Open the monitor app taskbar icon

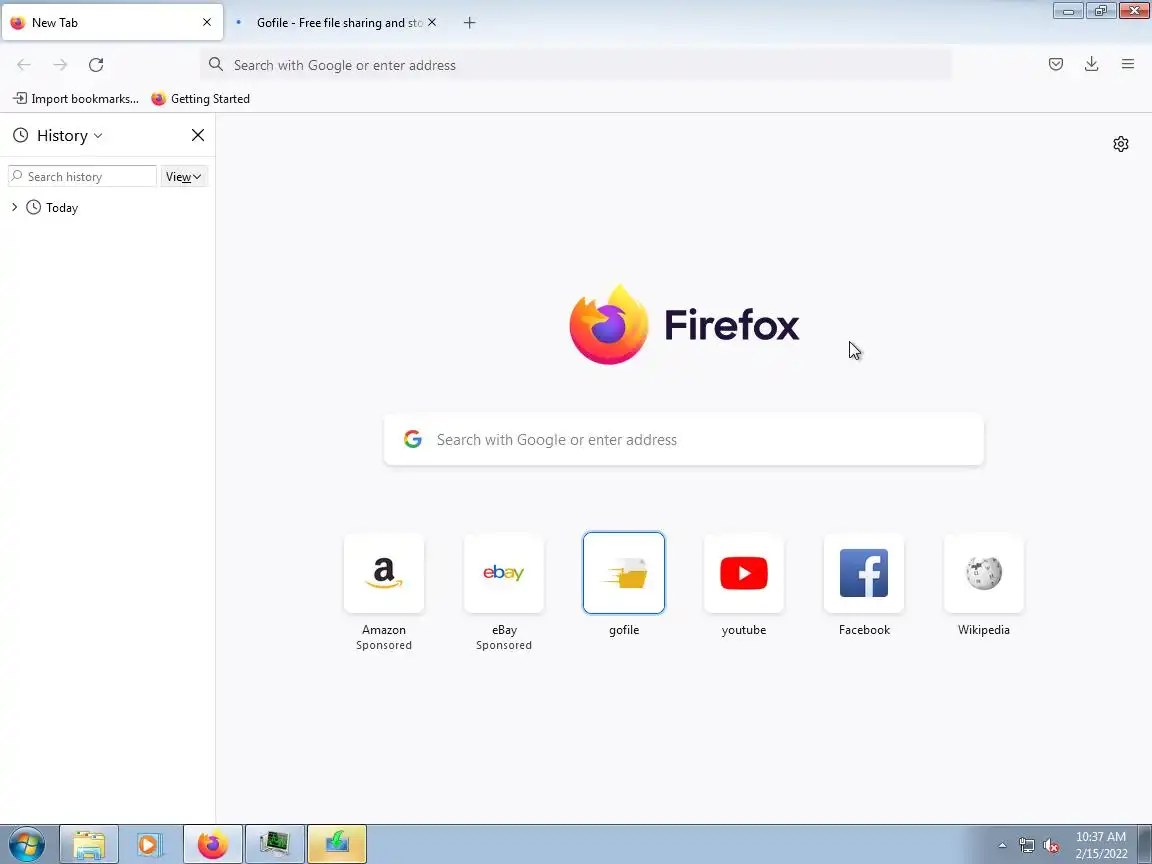point(274,844)
